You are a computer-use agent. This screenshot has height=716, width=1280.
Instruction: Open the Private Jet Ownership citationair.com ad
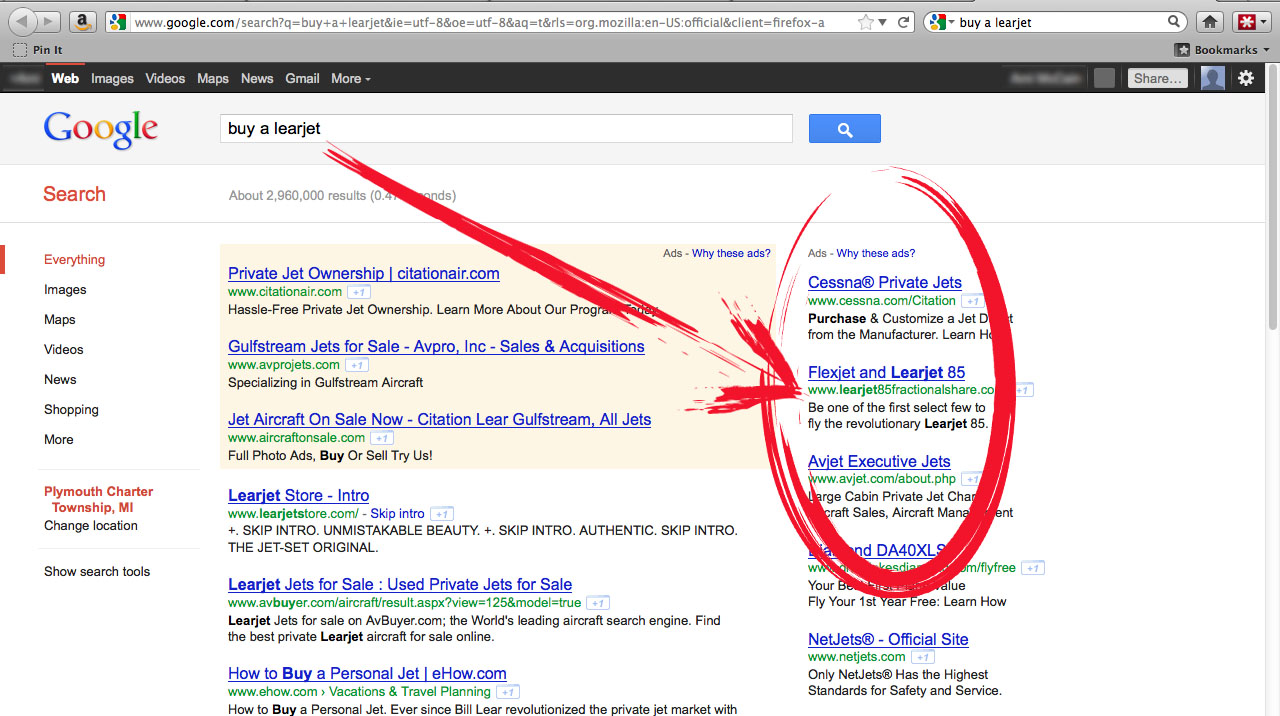click(364, 274)
